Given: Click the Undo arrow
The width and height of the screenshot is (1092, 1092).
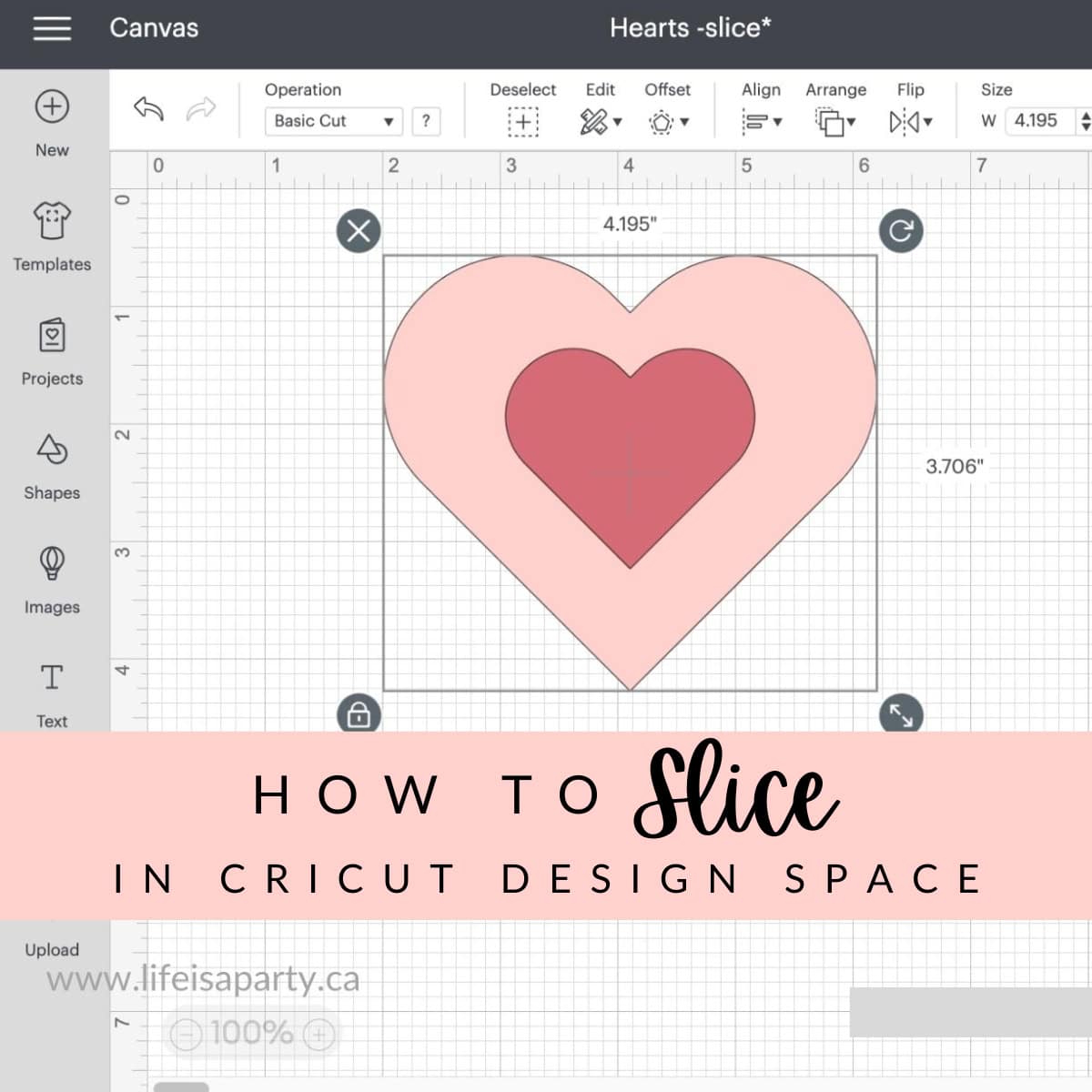Looking at the screenshot, I should [x=148, y=109].
